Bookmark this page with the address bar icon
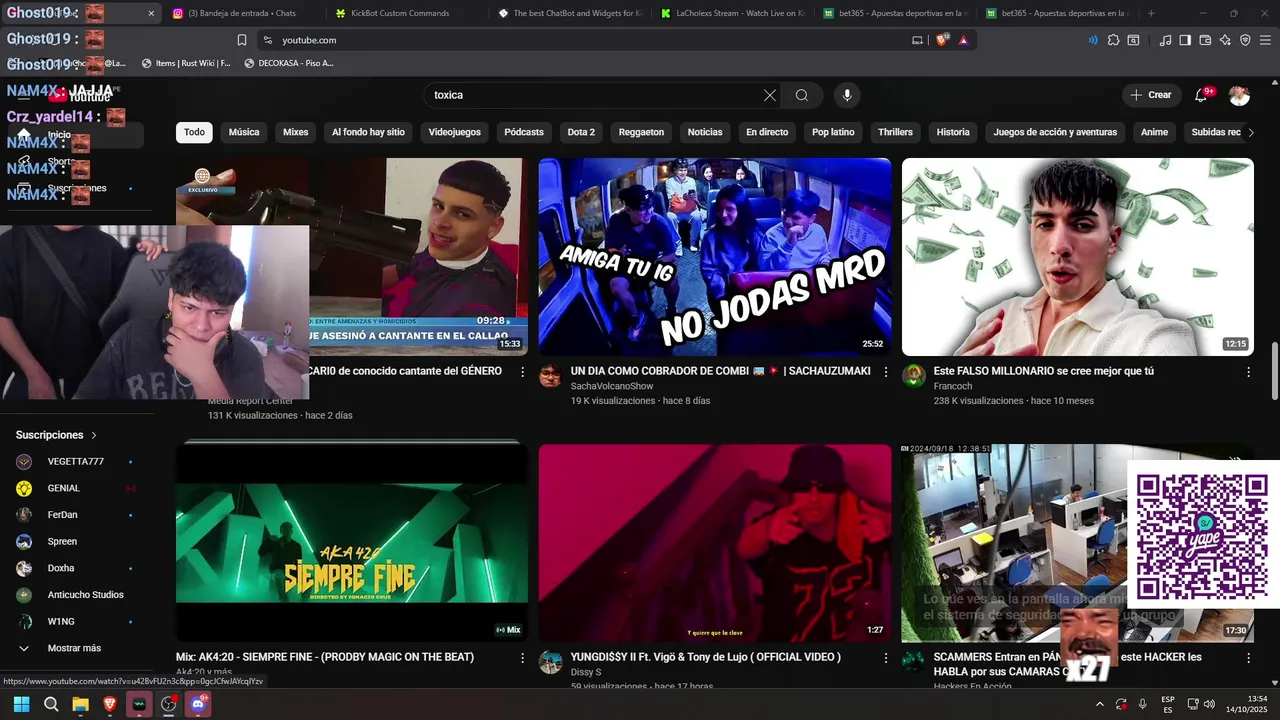The image size is (1280, 720). pyautogui.click(x=242, y=40)
